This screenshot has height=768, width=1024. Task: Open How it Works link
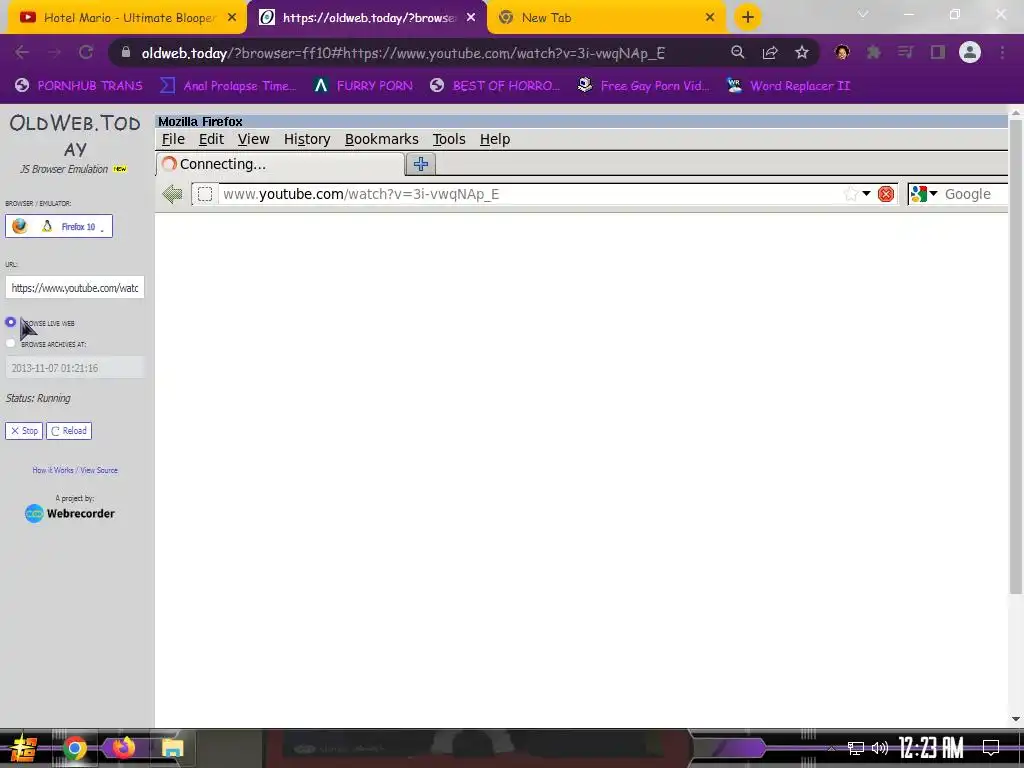click(53, 470)
